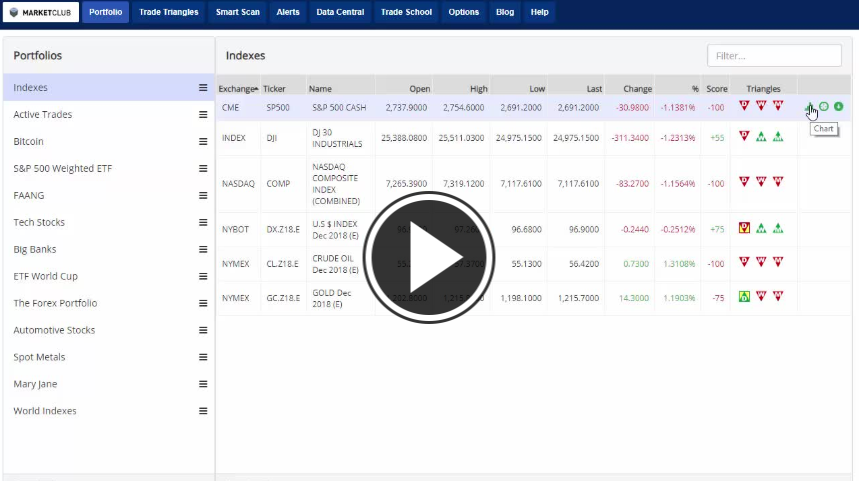This screenshot has width=859, height=481.
Task: Go to Trade Triangles
Action: pos(169,12)
